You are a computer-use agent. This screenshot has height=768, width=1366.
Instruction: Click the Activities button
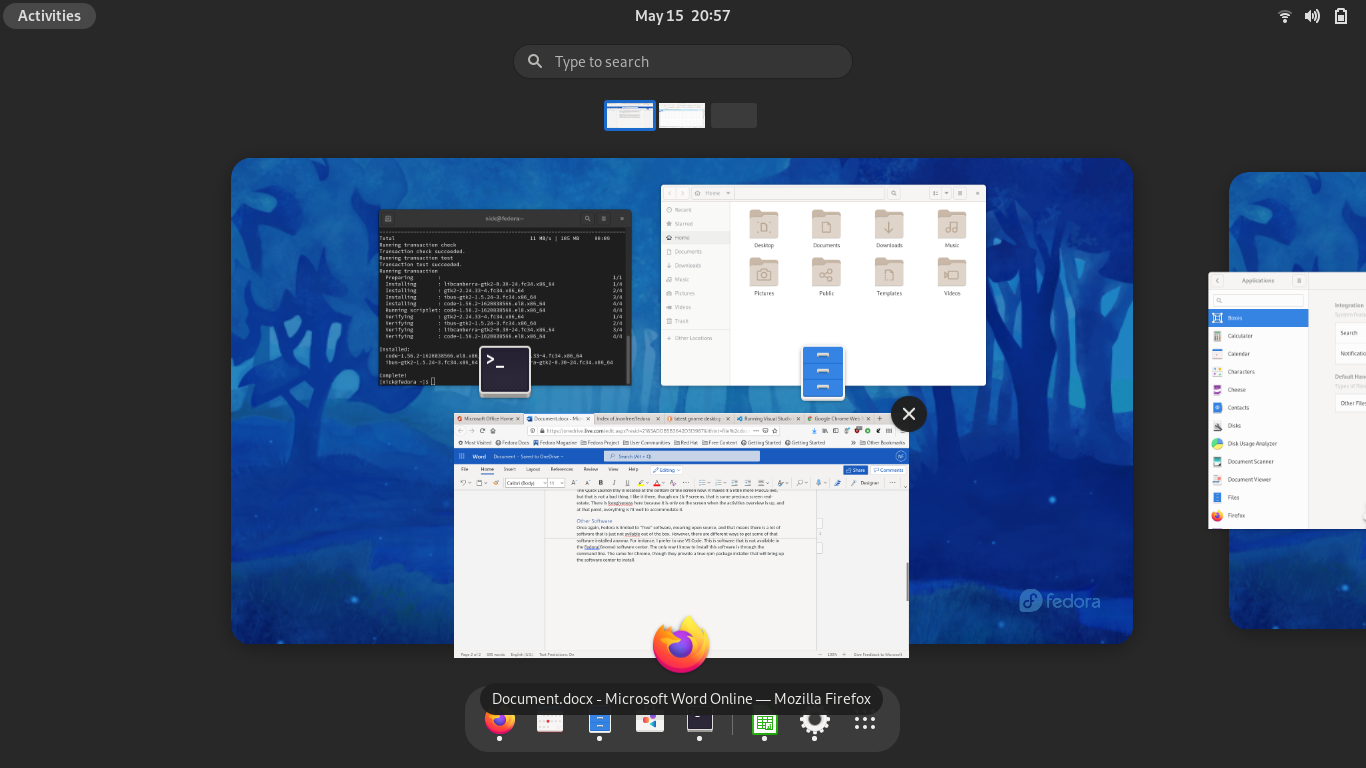(49, 15)
